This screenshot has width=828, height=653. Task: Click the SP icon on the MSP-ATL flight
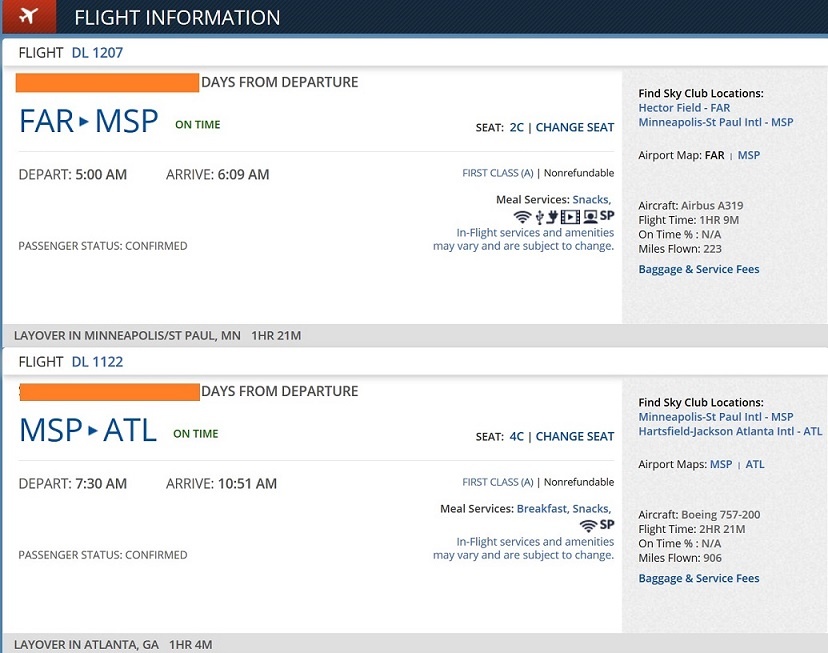point(607,525)
